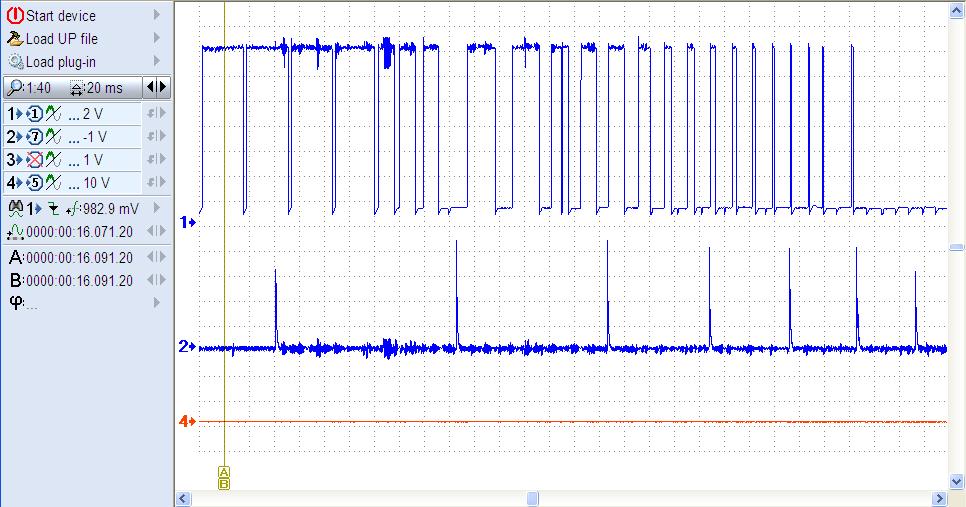Image resolution: width=966 pixels, height=507 pixels.
Task: Click the horizontal scrollbar left arrow
Action: click(x=183, y=498)
